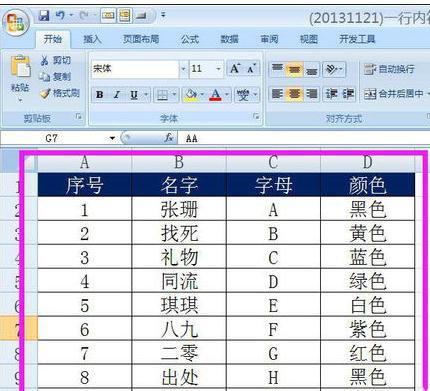430x391 pixels.
Task: Open the orientation text angle tool
Action: 334,69
